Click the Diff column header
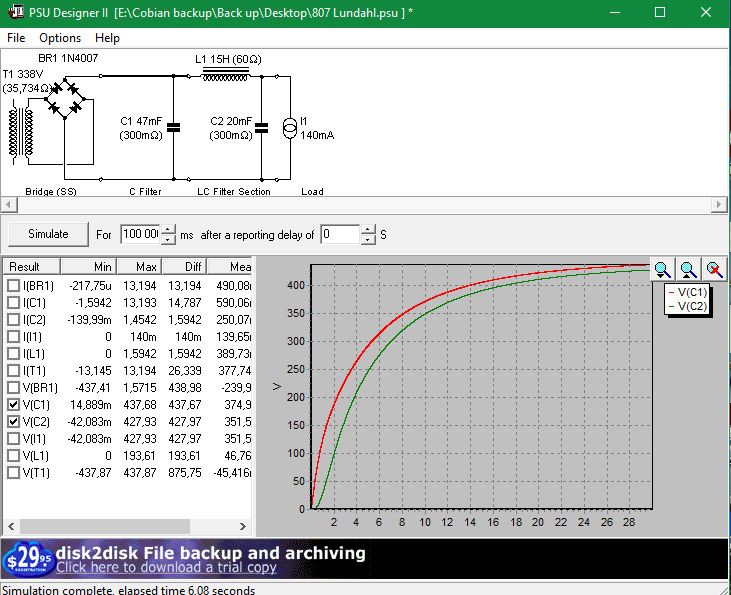The height and width of the screenshot is (595, 731). click(x=184, y=267)
